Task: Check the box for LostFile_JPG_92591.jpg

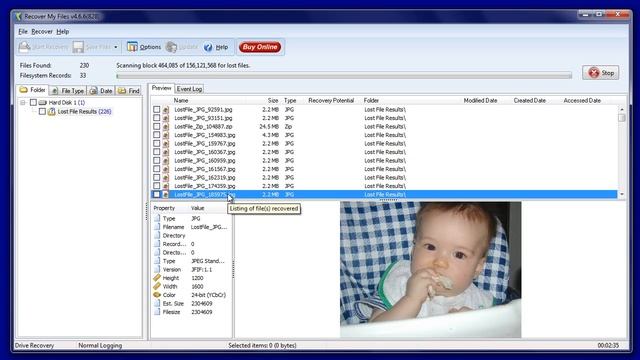Action: (x=157, y=109)
